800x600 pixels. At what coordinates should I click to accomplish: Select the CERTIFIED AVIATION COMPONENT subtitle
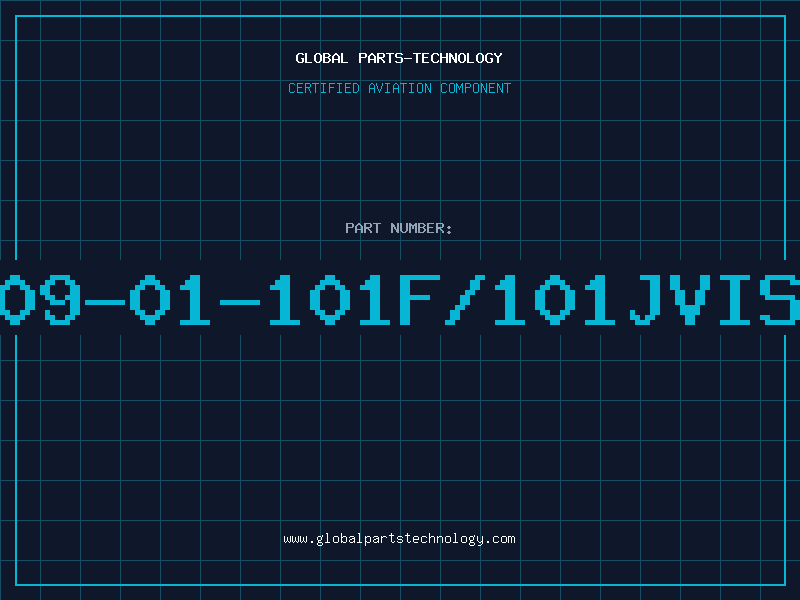pyautogui.click(x=399, y=88)
